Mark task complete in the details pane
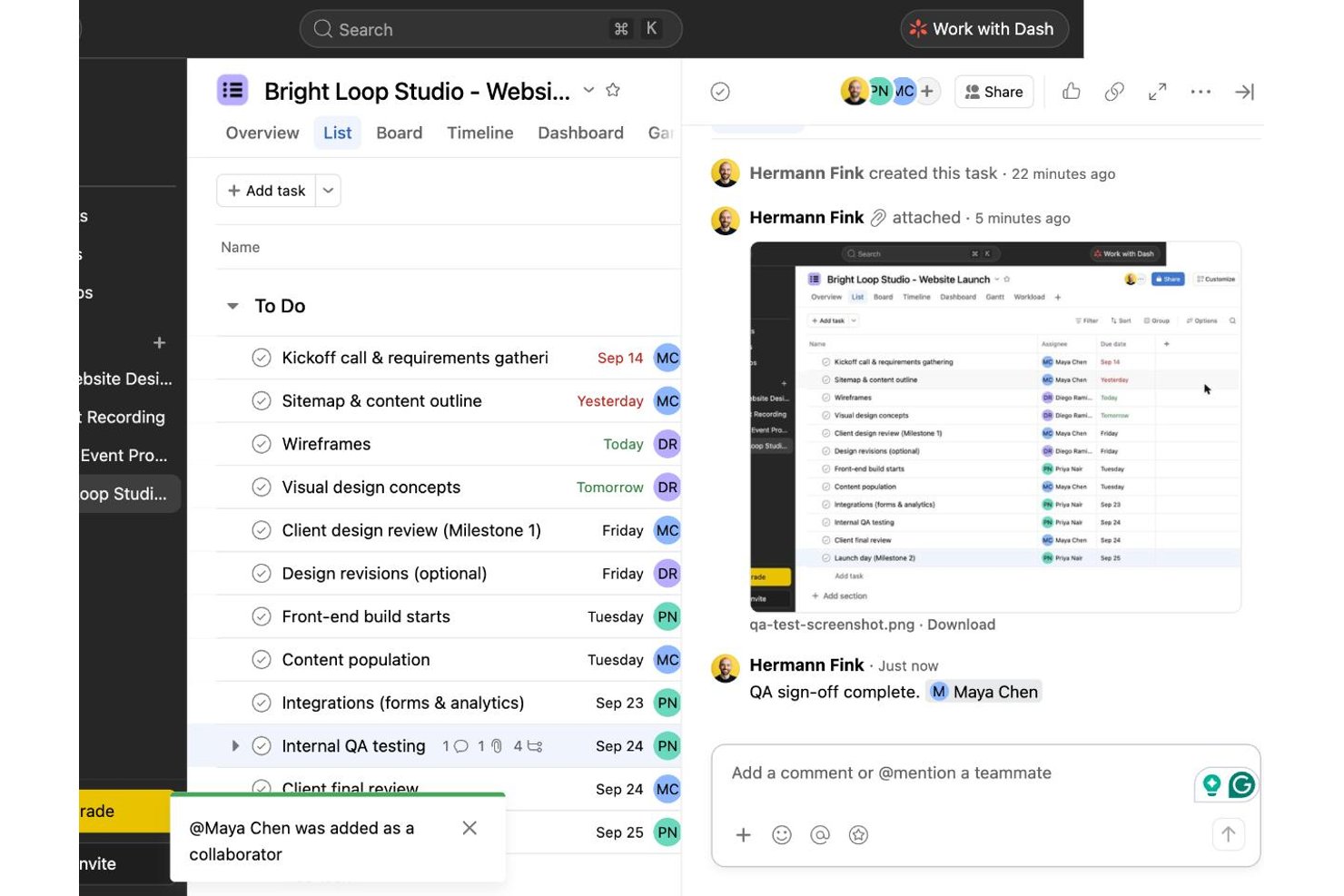1344x896 pixels. (x=720, y=92)
